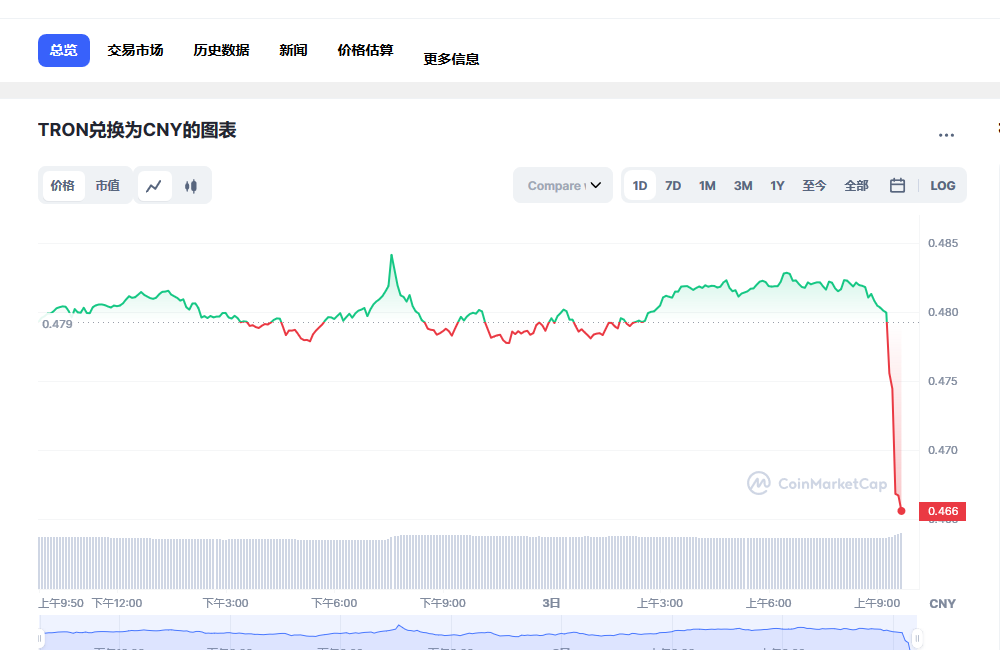Image resolution: width=1000 pixels, height=650 pixels.
Task: Click the red endpoint dot on price line
Action: pyautogui.click(x=901, y=511)
